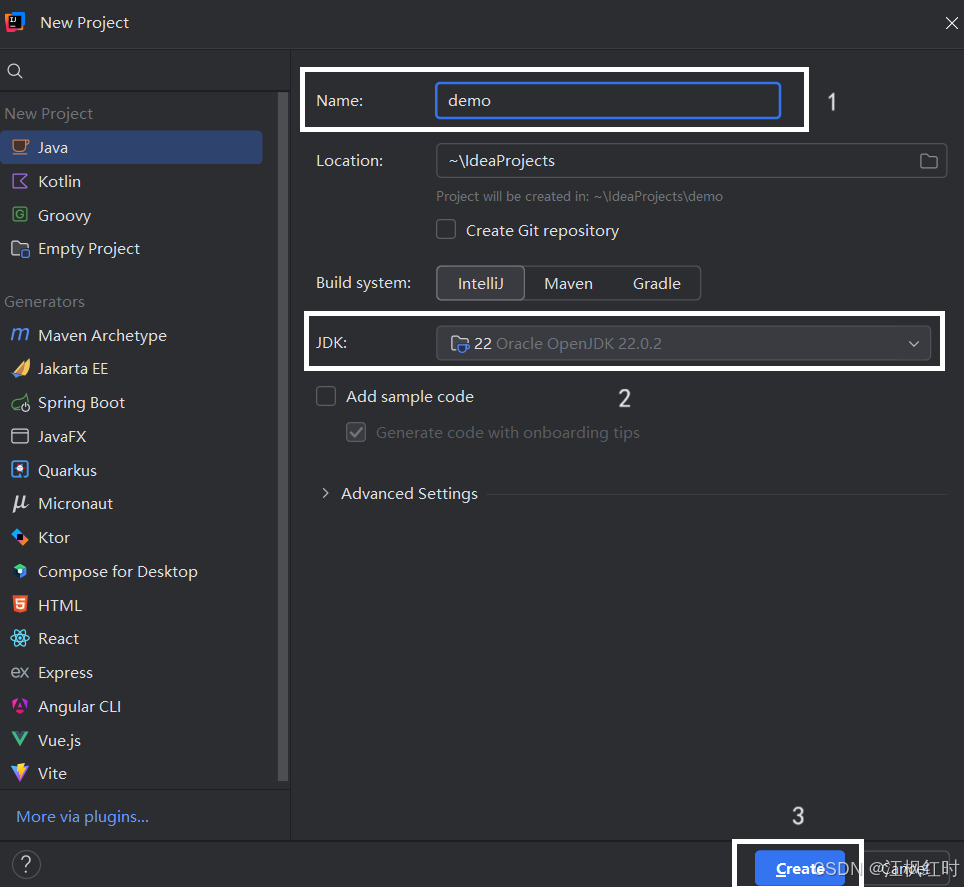Image resolution: width=964 pixels, height=887 pixels.
Task: Pick Maven Archetype generator
Action: [132, 335]
